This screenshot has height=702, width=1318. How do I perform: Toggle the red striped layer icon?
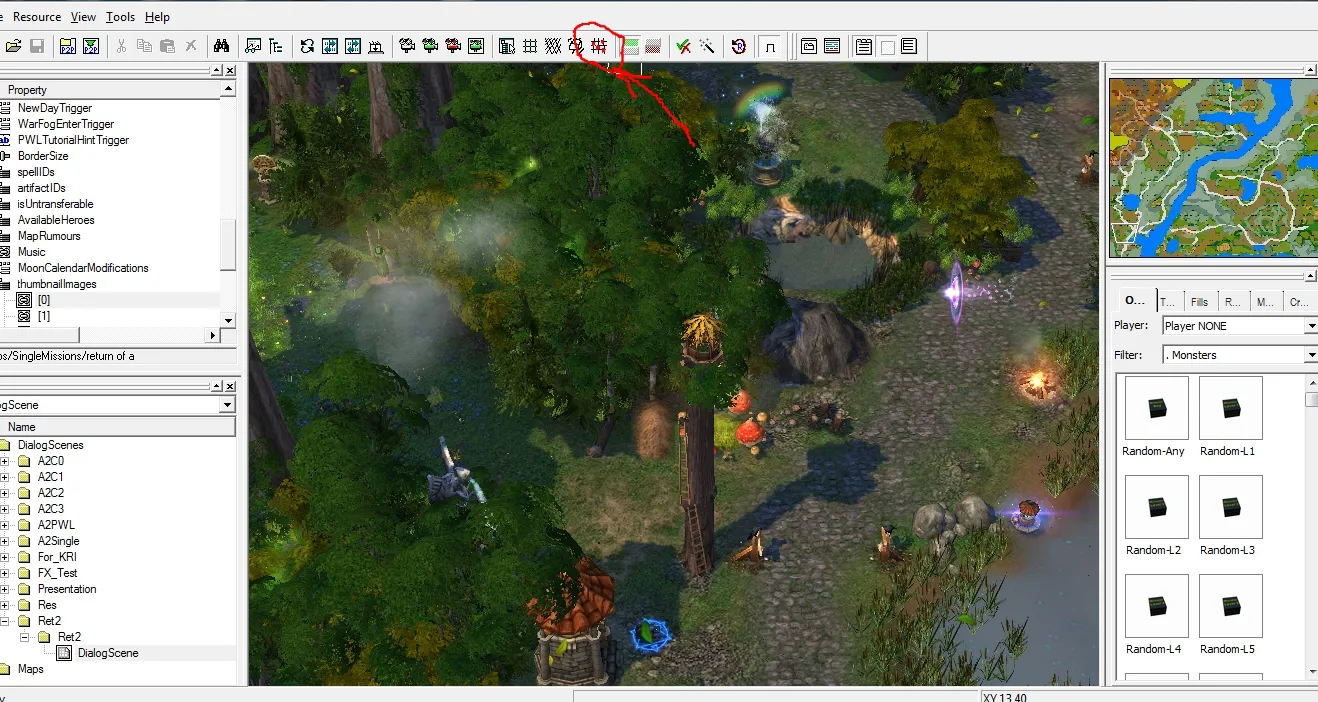tap(653, 46)
